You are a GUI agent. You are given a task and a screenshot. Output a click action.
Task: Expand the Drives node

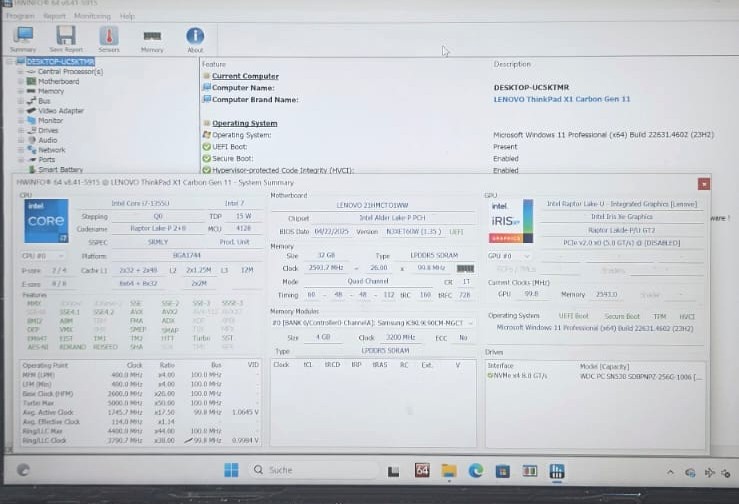(x=21, y=131)
